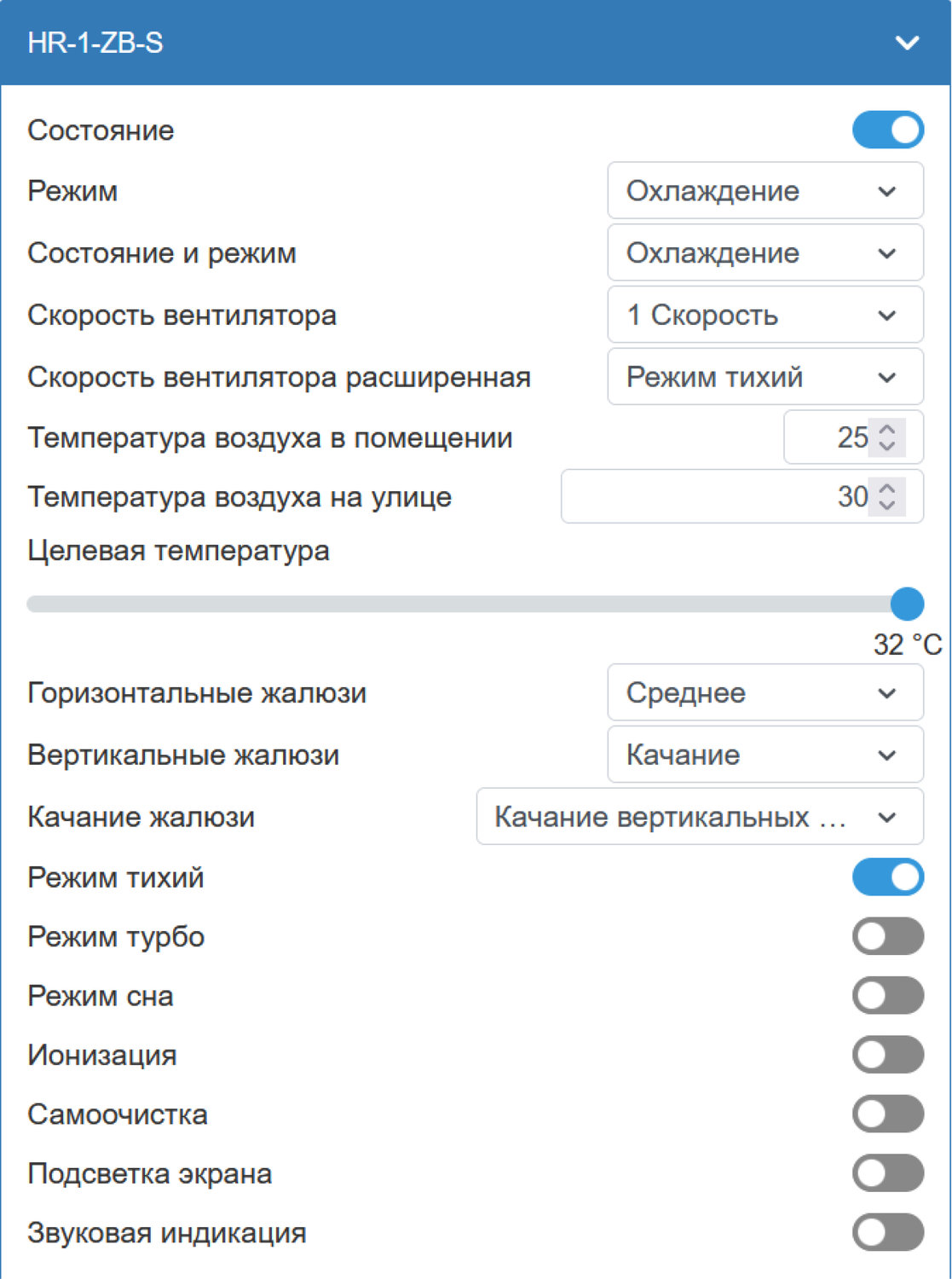Increment the indoor air temperature stepper
Viewport: 952px width, 1279px height.
point(887,428)
